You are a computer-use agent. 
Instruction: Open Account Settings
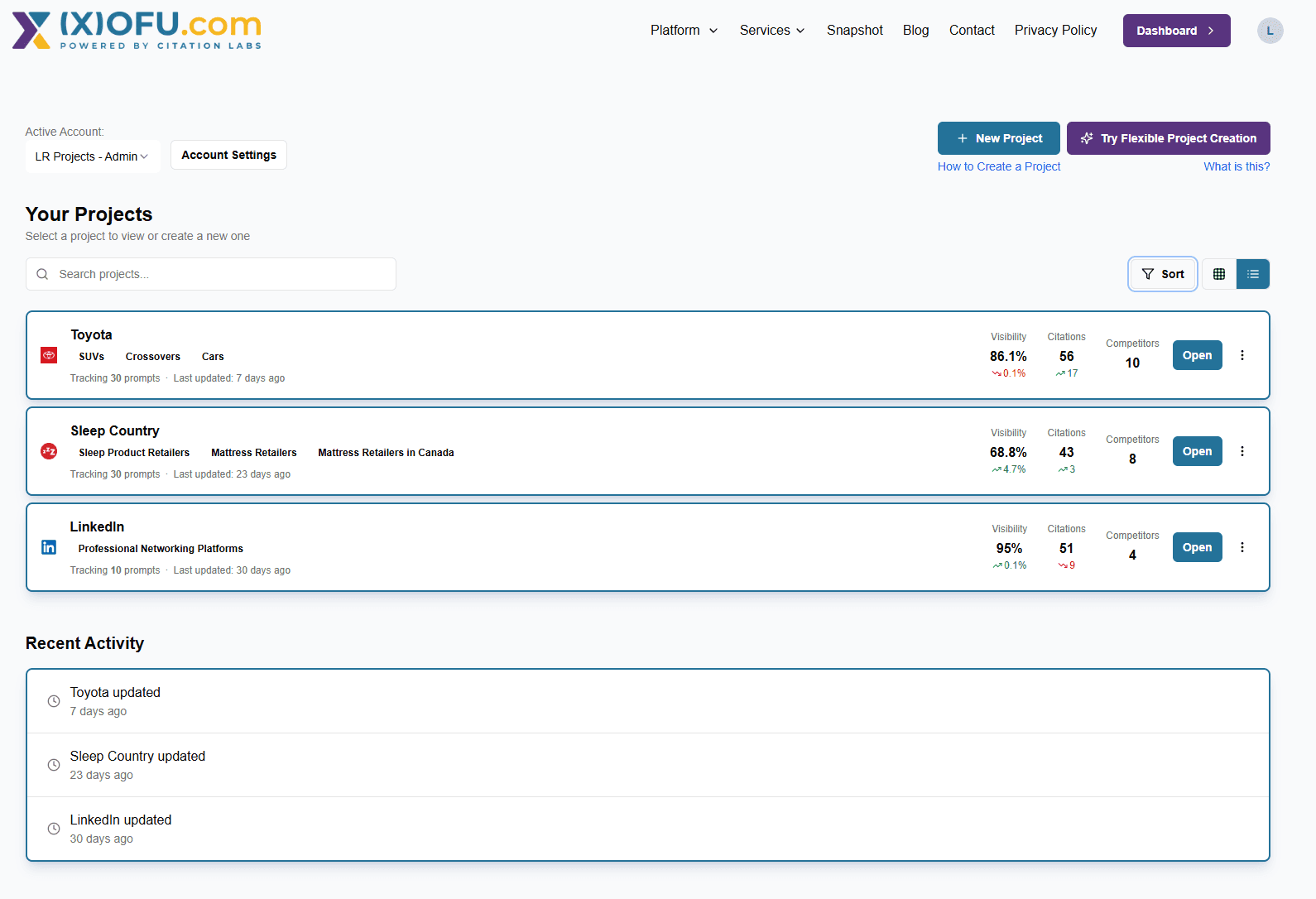point(228,155)
